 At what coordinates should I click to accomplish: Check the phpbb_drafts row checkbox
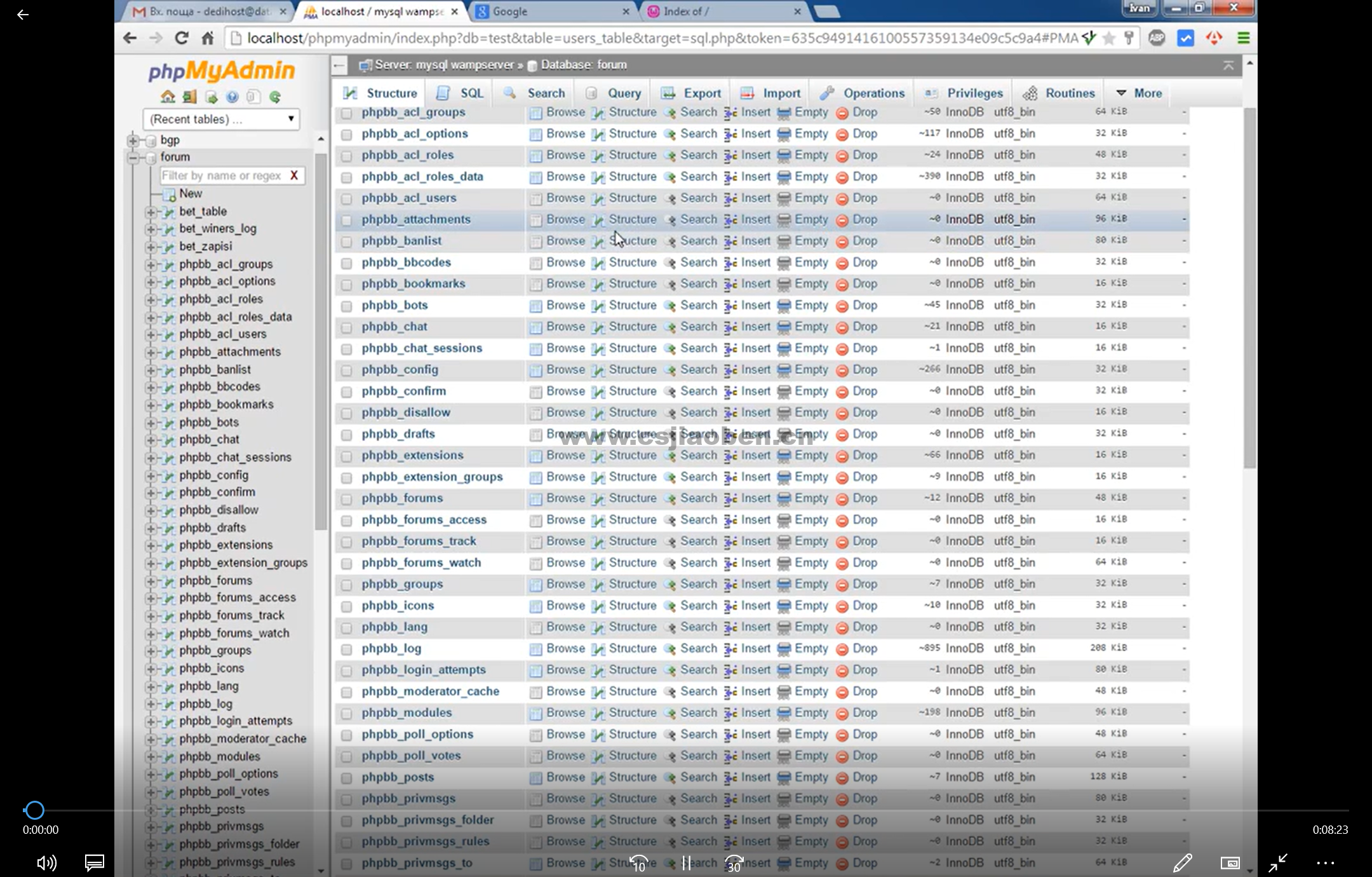pos(346,435)
